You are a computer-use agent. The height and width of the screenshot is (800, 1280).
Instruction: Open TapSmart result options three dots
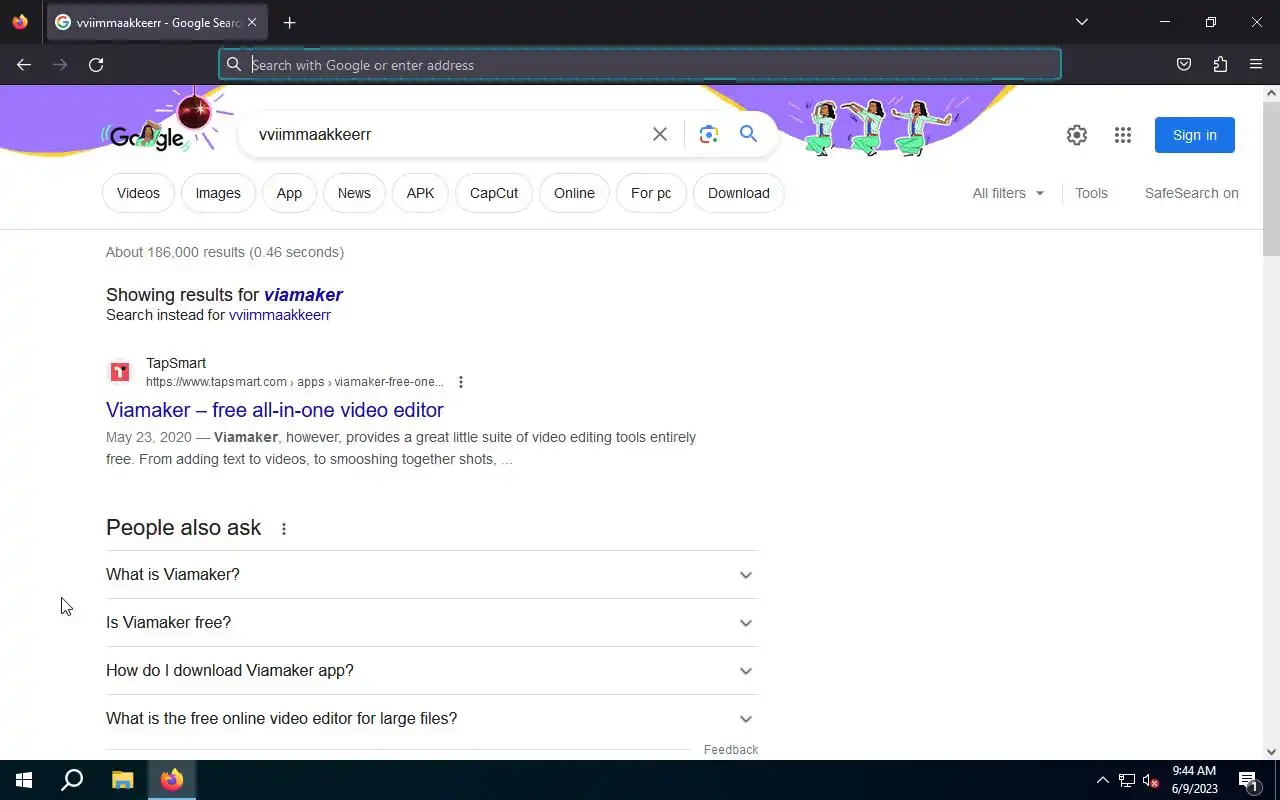[x=461, y=382]
